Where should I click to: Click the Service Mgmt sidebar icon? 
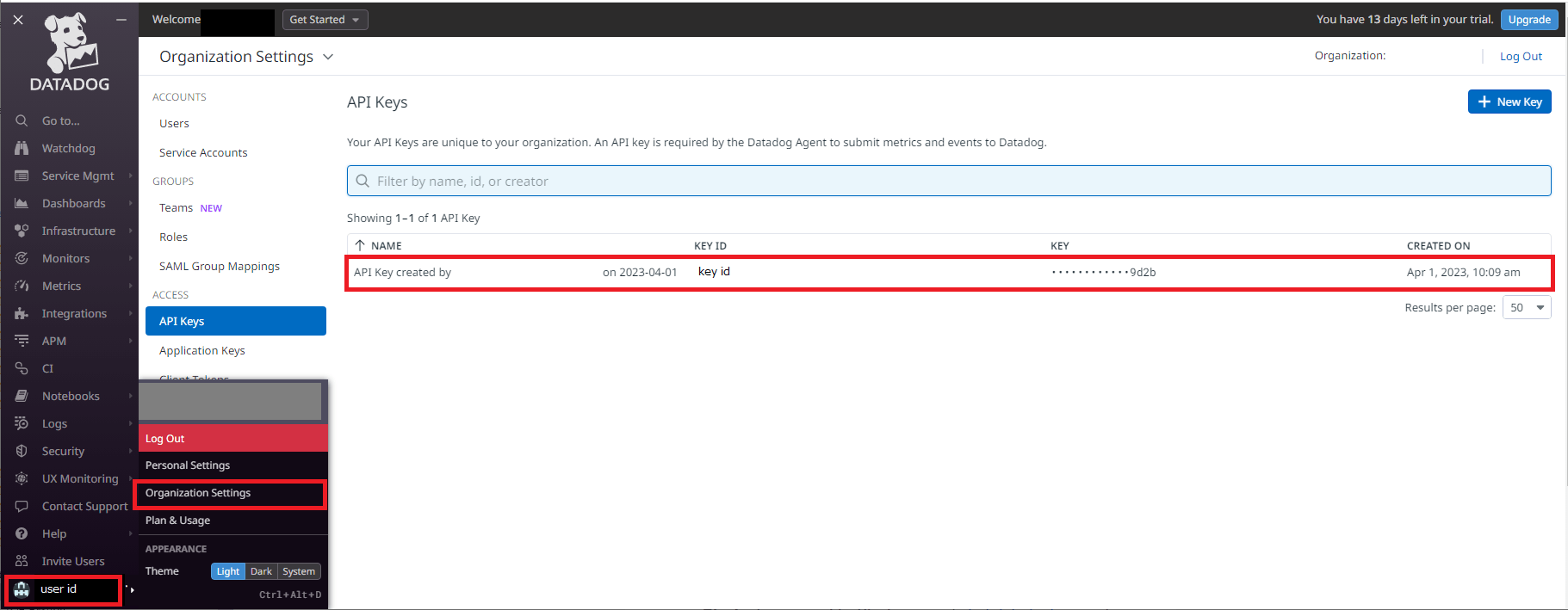pyautogui.click(x=22, y=176)
